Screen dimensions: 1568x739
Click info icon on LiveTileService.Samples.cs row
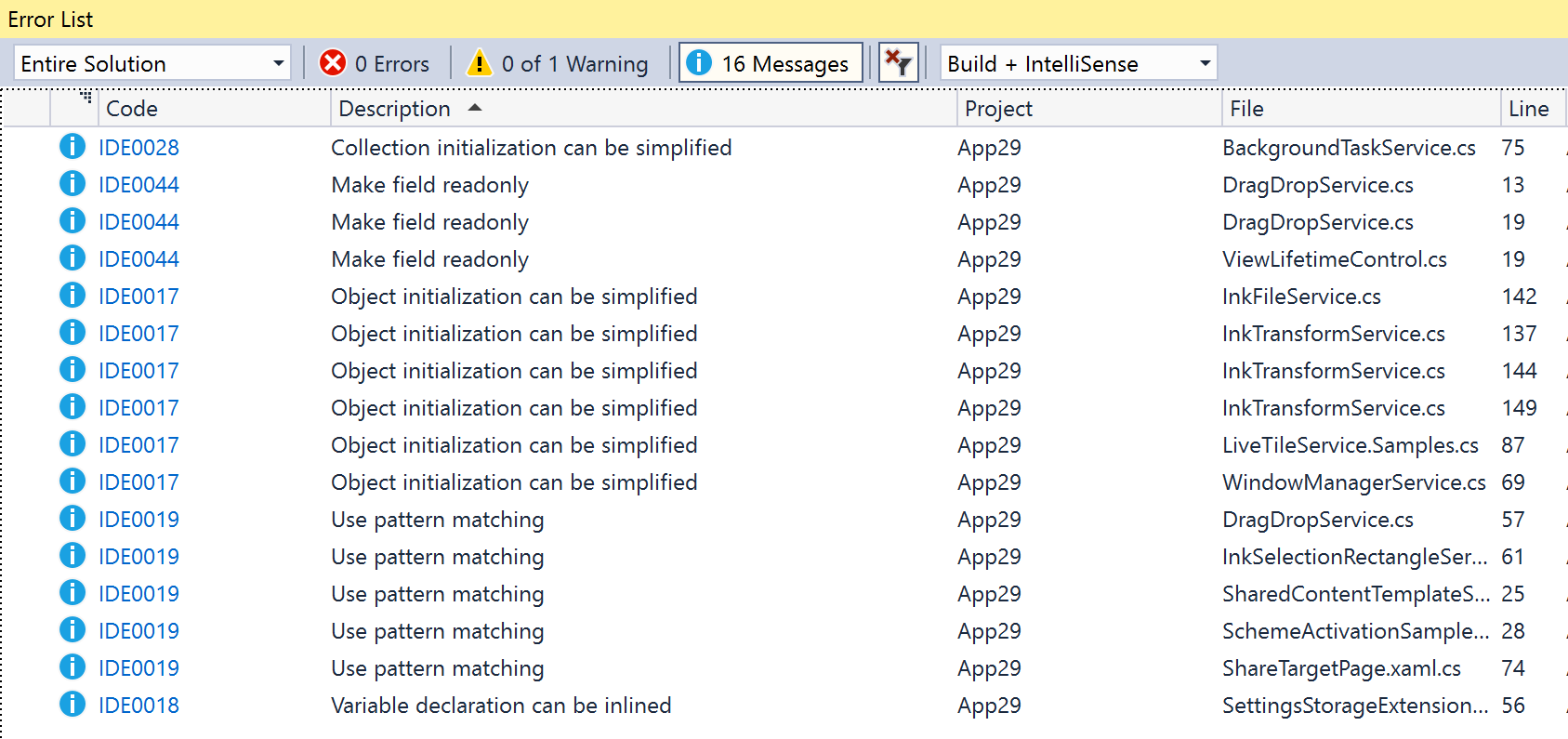(72, 443)
